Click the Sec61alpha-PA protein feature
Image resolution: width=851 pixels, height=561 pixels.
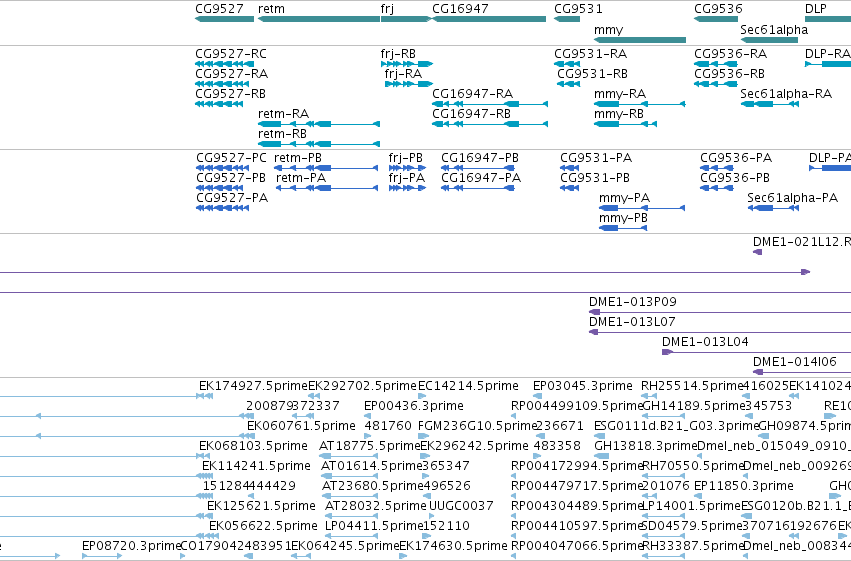point(773,208)
